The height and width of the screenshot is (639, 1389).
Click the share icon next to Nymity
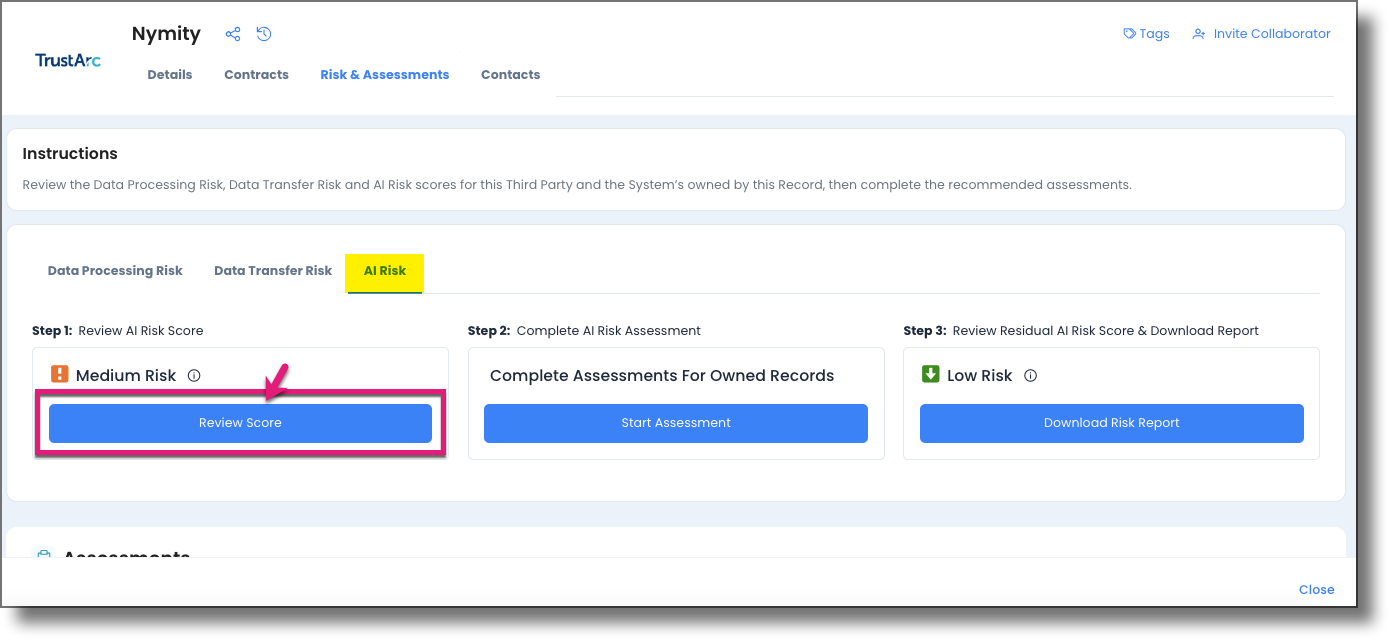[x=233, y=34]
